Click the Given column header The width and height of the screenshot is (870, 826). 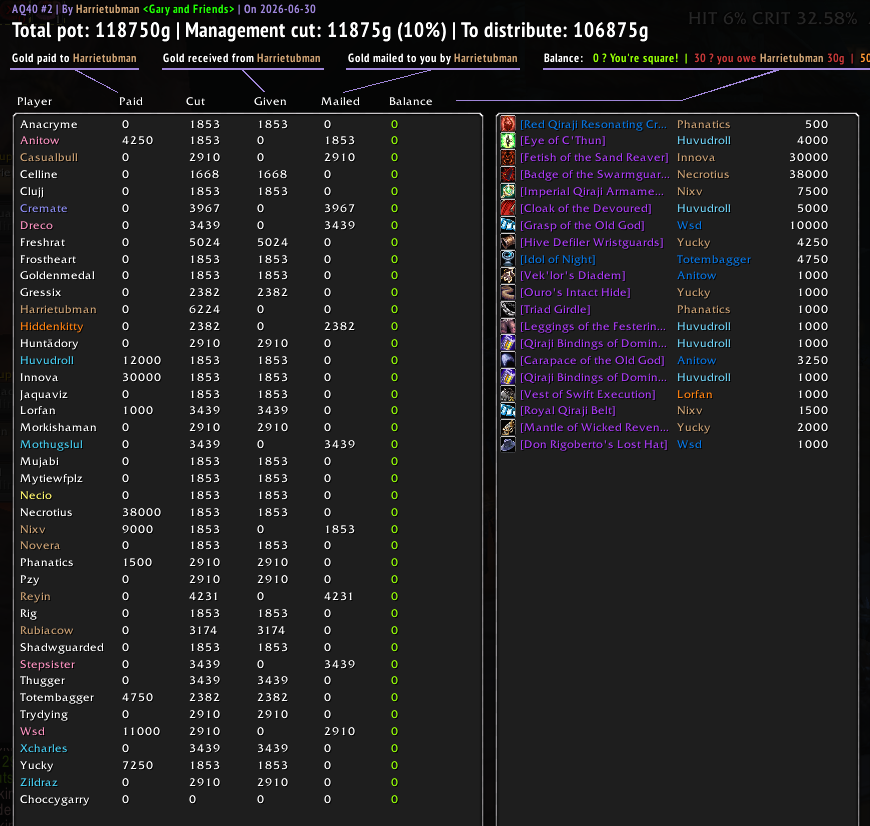(270, 102)
